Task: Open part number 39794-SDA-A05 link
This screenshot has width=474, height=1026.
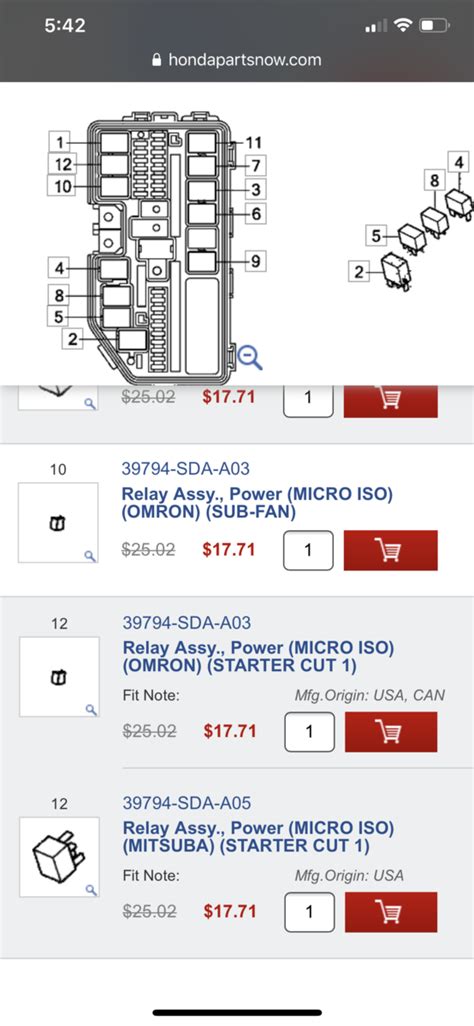Action: tap(187, 803)
